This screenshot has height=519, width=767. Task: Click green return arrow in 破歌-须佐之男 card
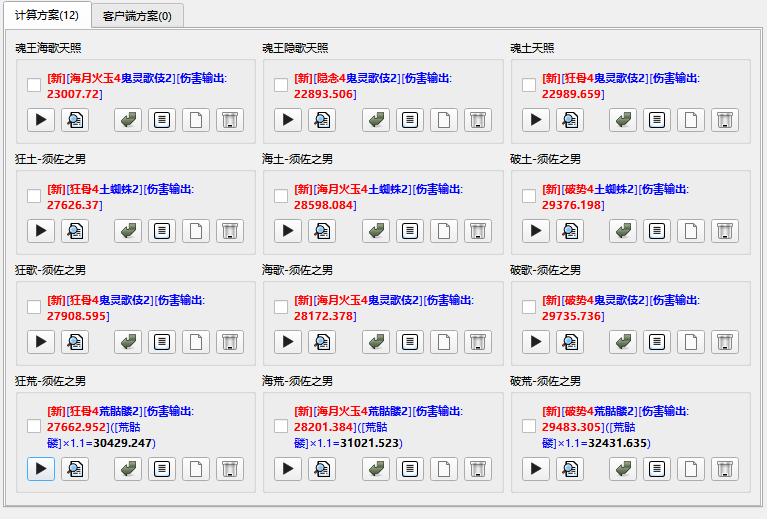[623, 342]
